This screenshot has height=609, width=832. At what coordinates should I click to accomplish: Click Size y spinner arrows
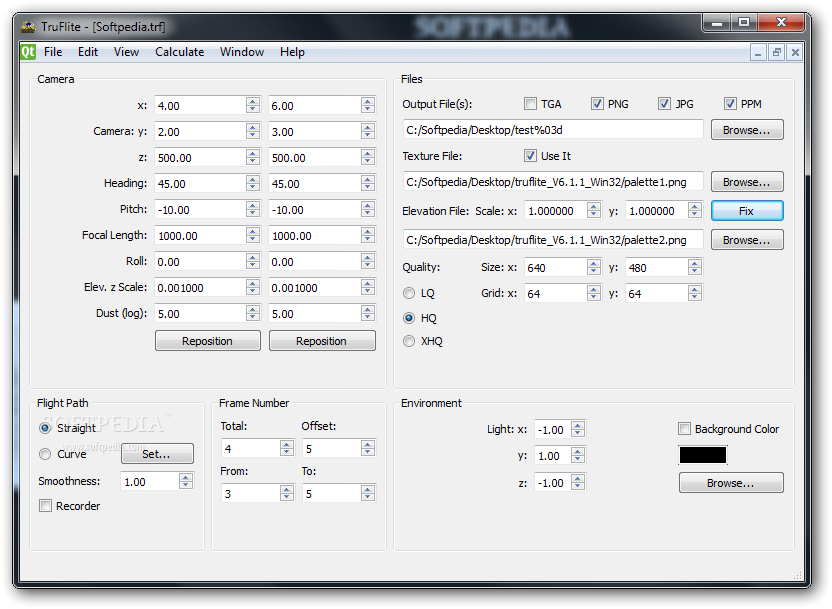(x=695, y=267)
